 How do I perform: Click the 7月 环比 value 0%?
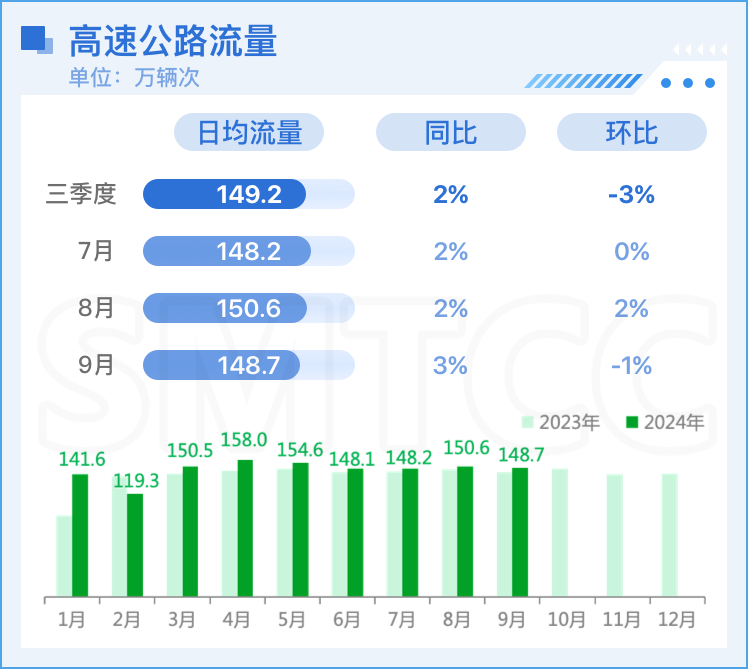tap(632, 251)
